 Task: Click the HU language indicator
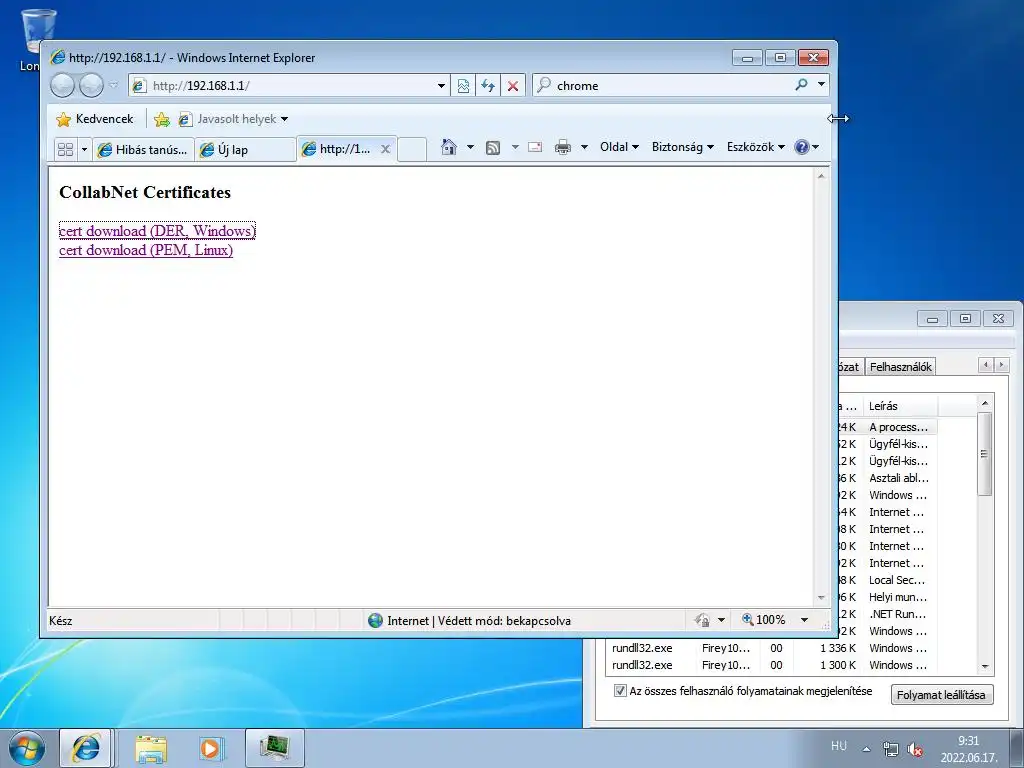coord(839,746)
